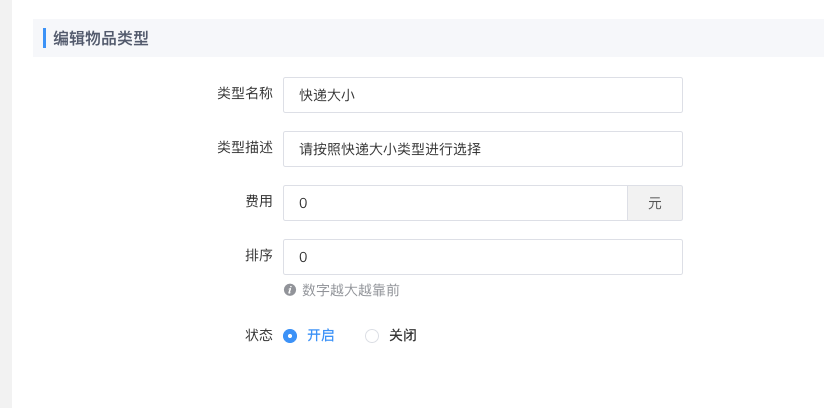The width and height of the screenshot is (824, 408).
Task: Click the 费用 field label
Action: coord(259,201)
